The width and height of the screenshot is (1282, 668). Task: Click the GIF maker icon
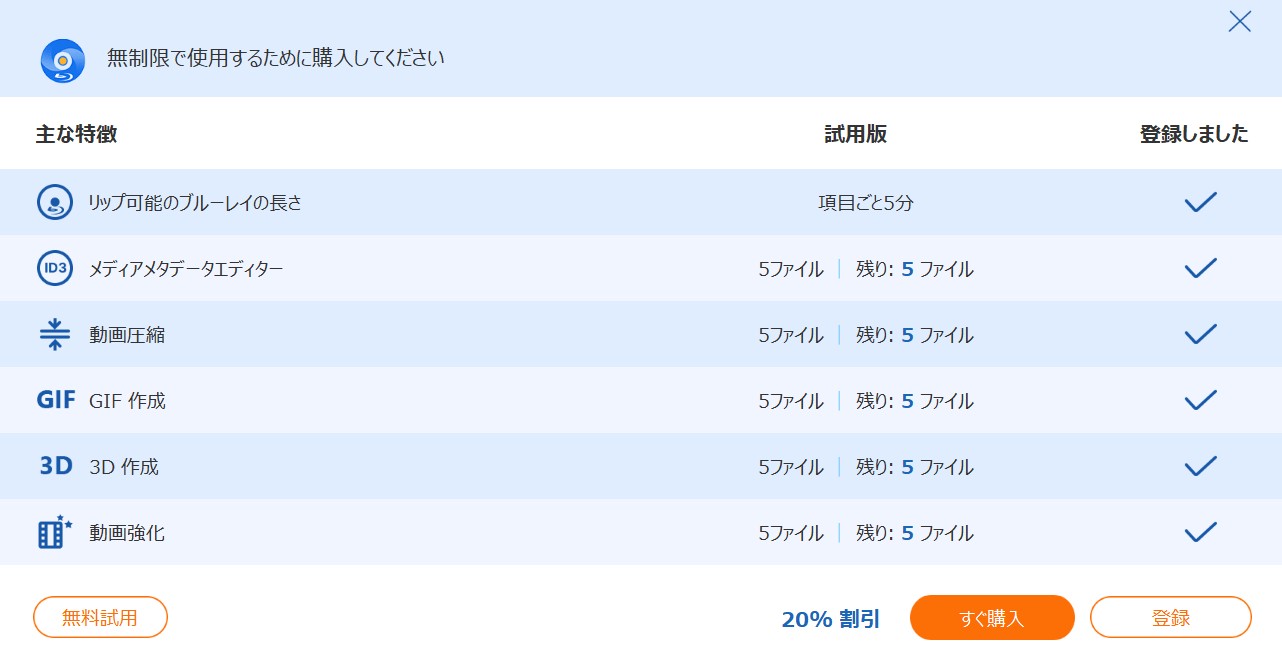56,400
